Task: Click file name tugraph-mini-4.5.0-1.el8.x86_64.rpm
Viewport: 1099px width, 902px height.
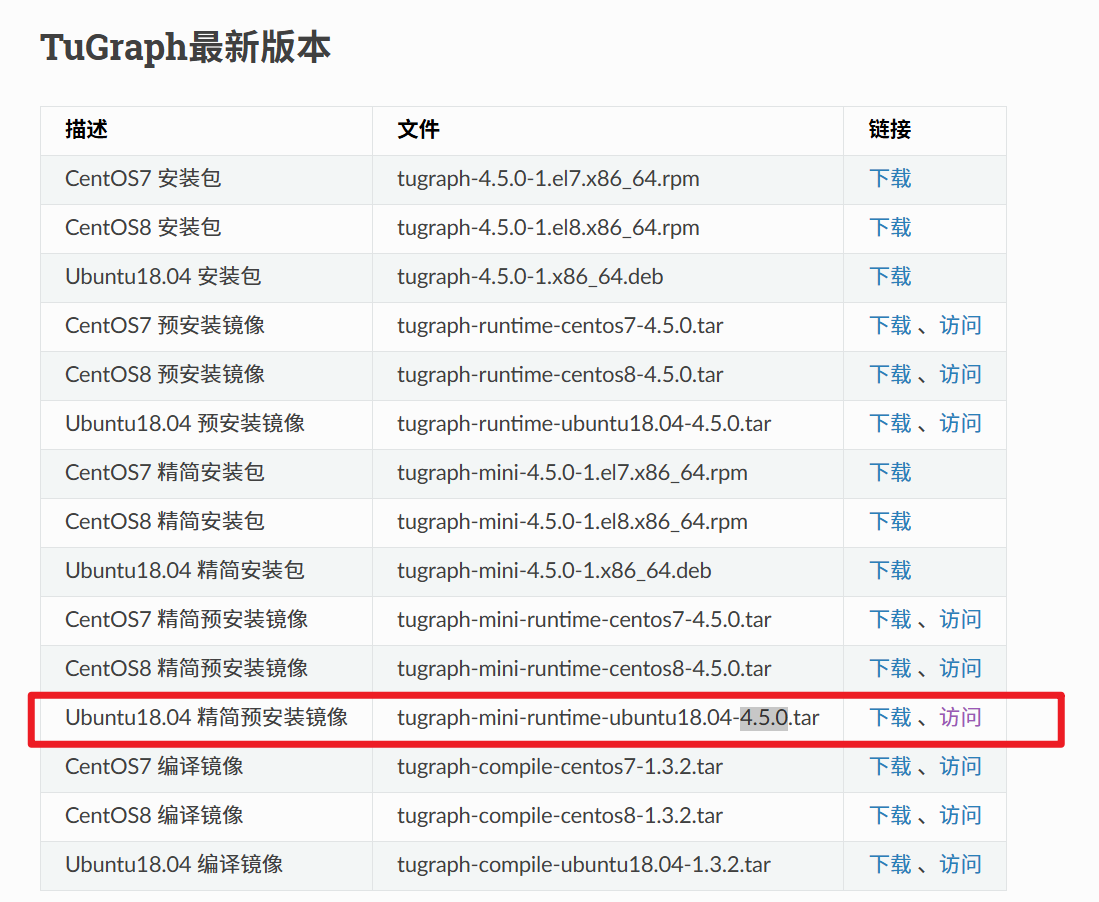Action: (572, 523)
